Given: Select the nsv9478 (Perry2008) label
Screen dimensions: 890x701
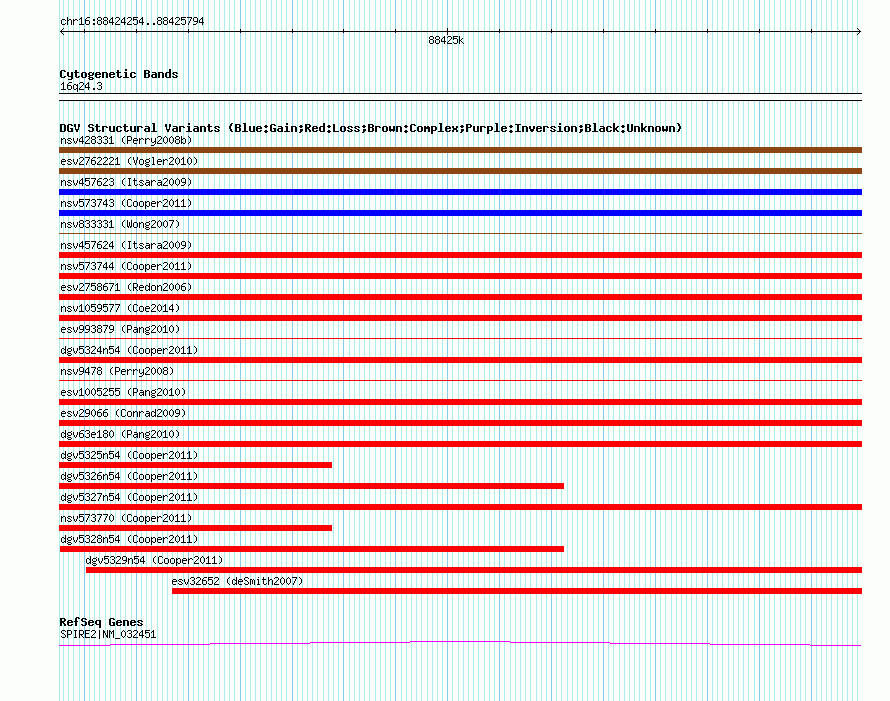Looking at the screenshot, I should click(117, 371).
